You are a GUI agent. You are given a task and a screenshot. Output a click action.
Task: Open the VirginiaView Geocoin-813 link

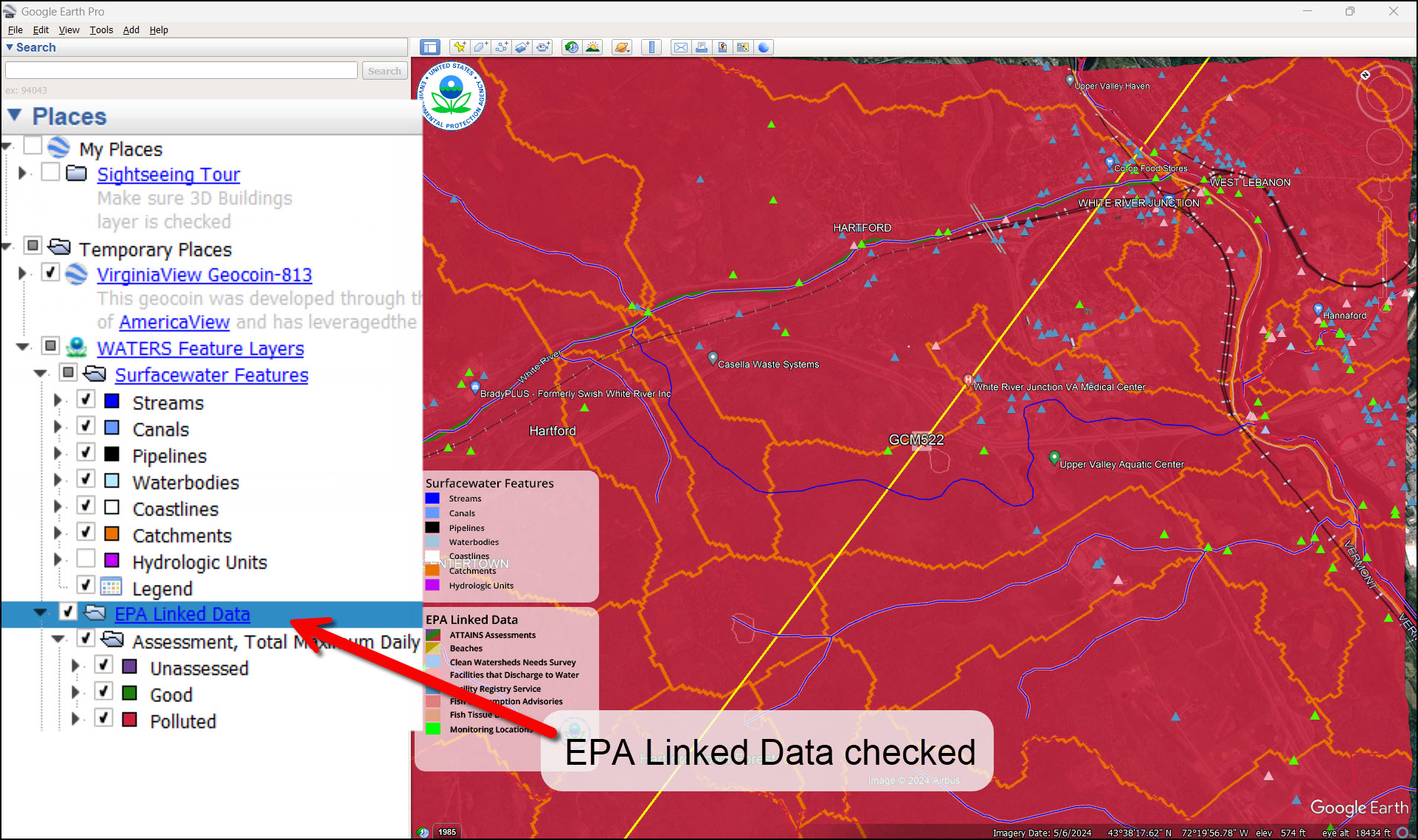tap(204, 274)
